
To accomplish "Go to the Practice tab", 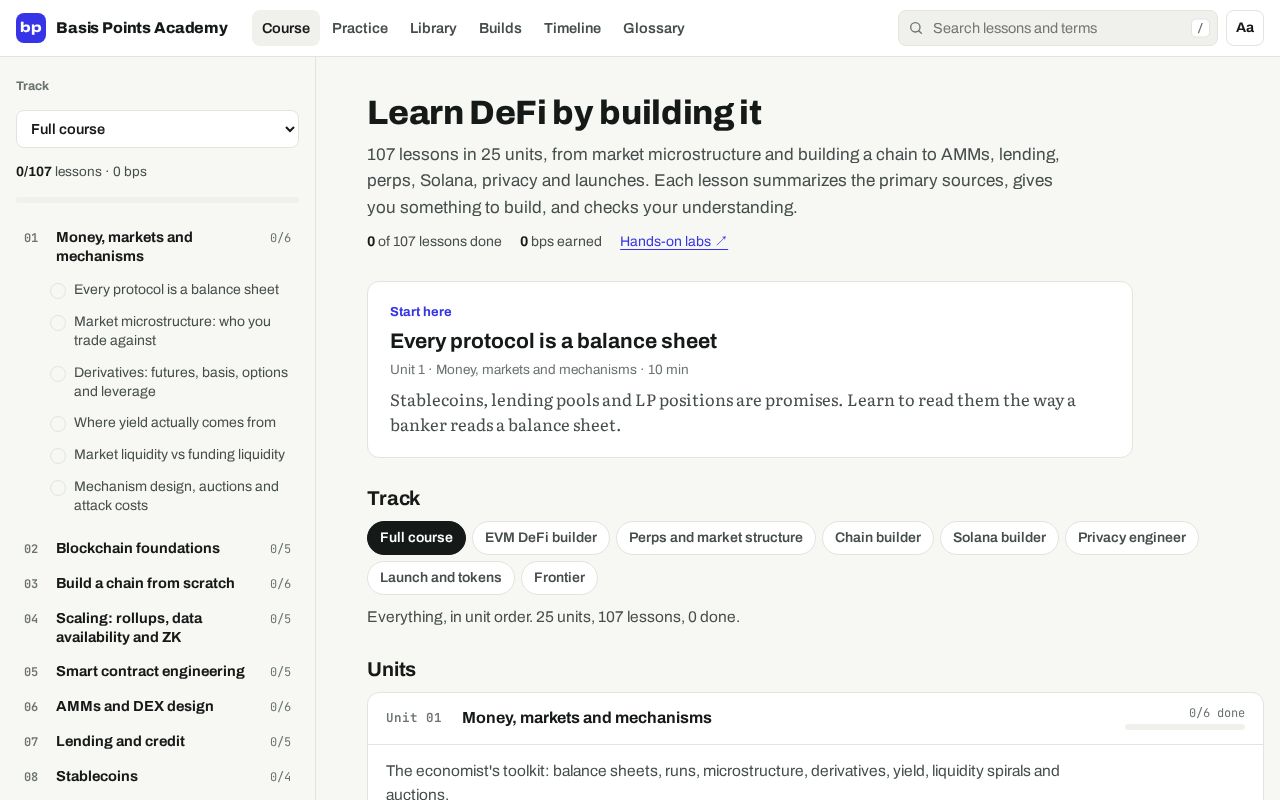I will tap(360, 28).
